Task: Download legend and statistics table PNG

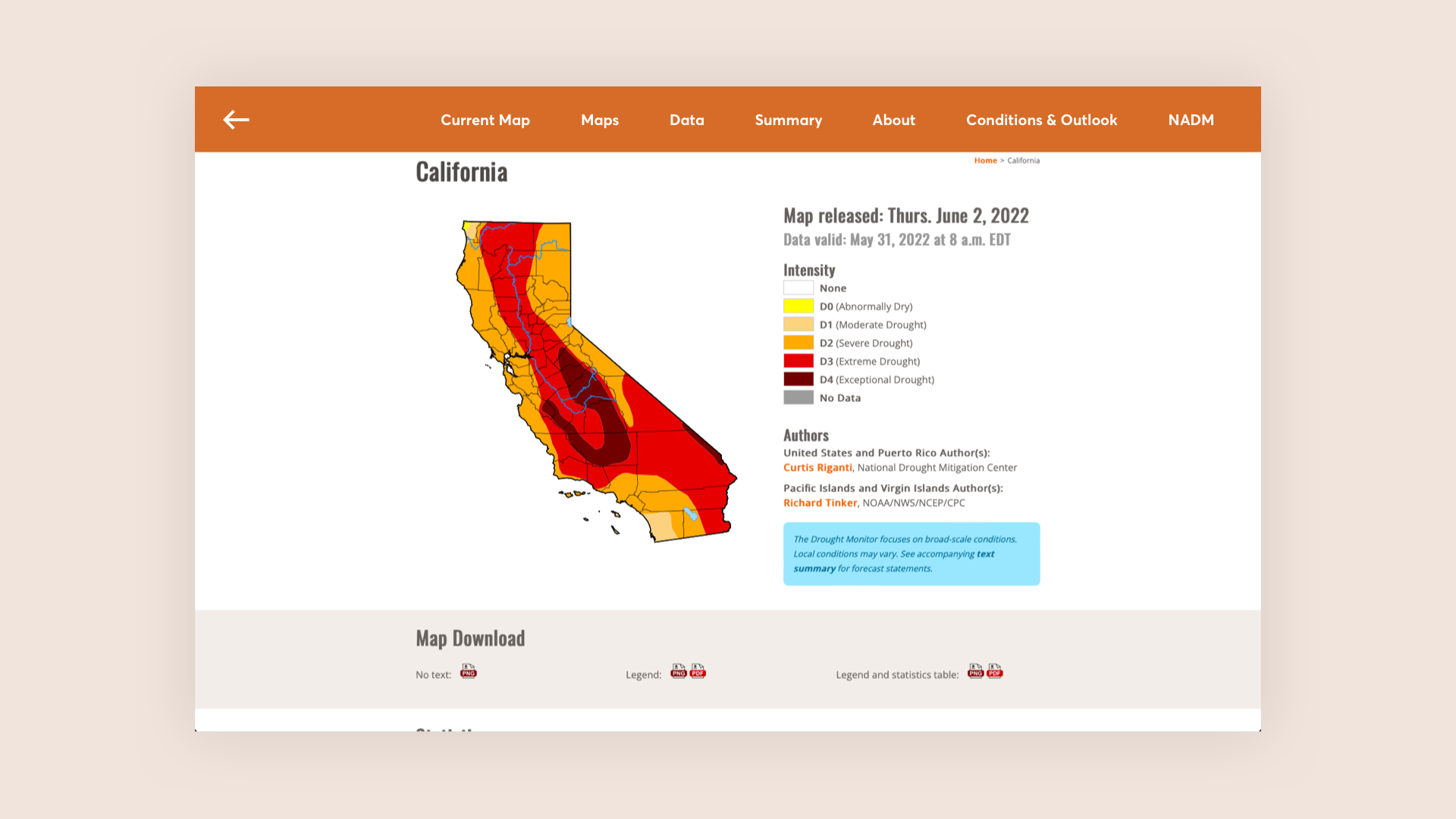Action: (x=976, y=672)
